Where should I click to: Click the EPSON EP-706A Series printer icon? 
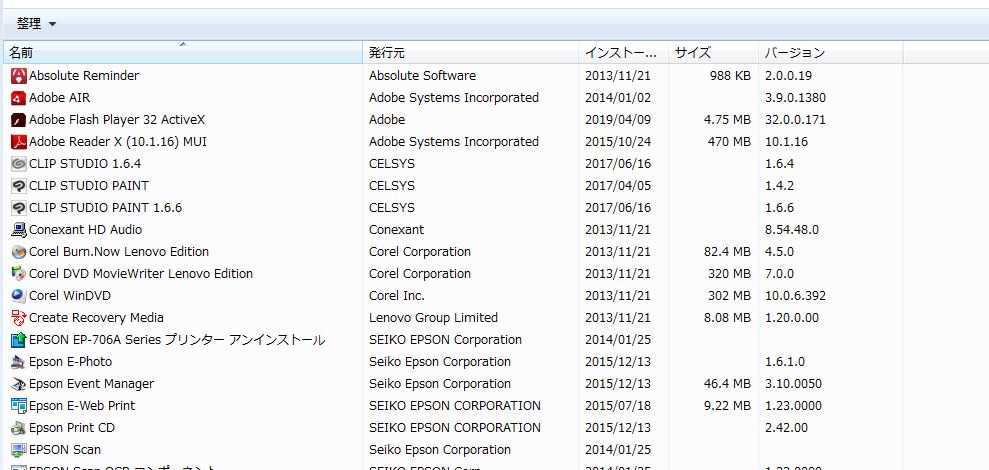[19, 340]
